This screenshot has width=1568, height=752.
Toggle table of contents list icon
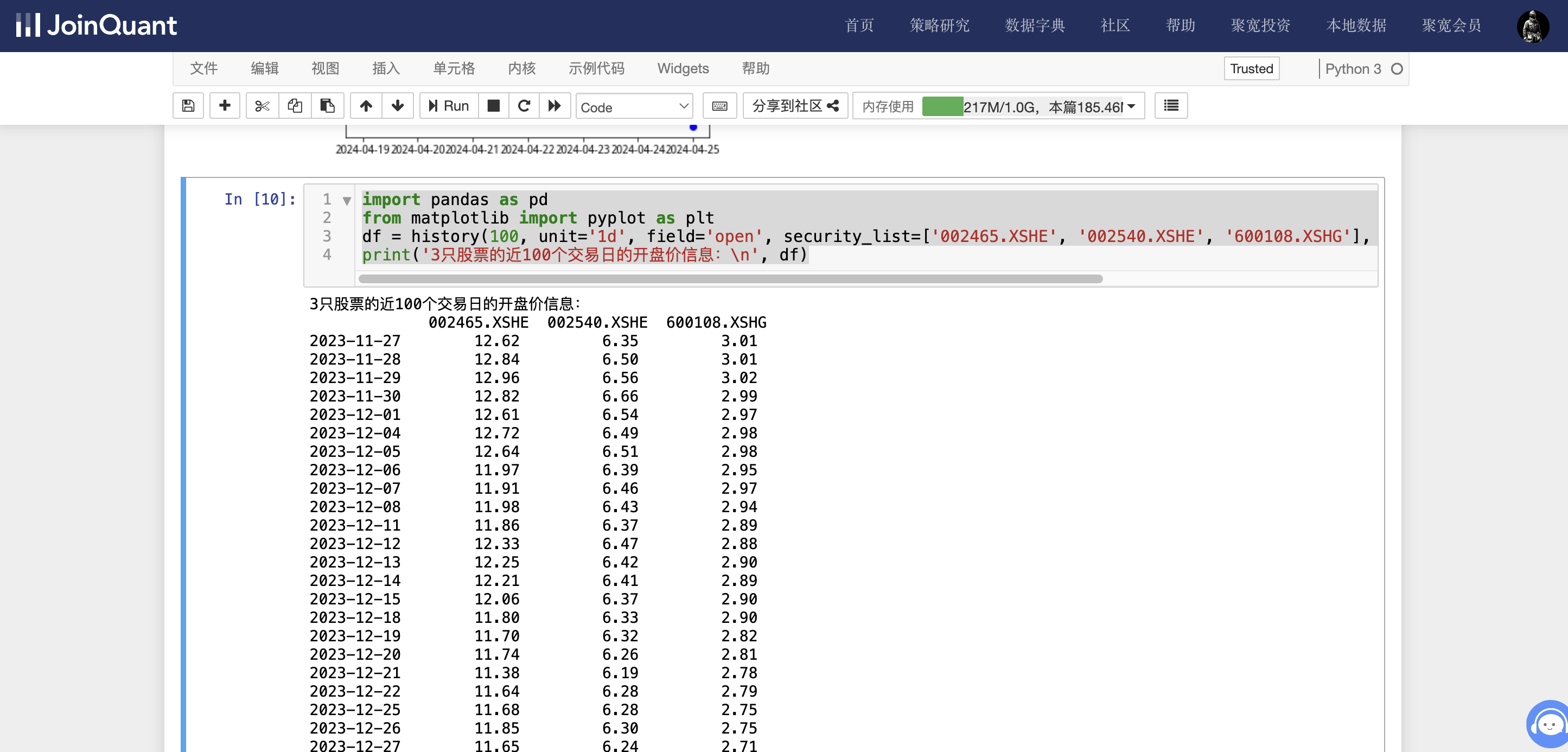[x=1170, y=106]
